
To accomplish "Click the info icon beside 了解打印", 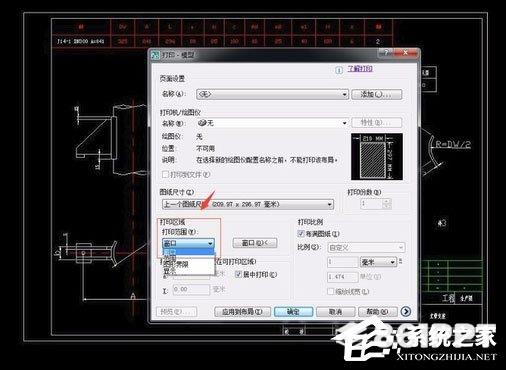I will pyautogui.click(x=339, y=70).
